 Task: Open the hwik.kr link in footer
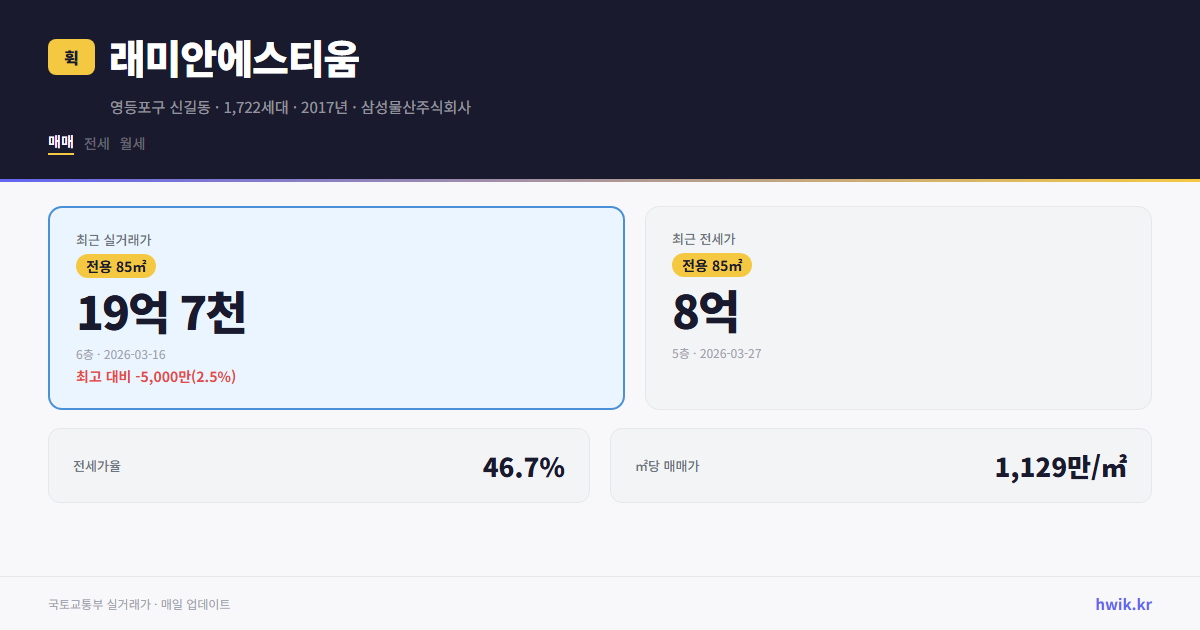pos(1122,603)
